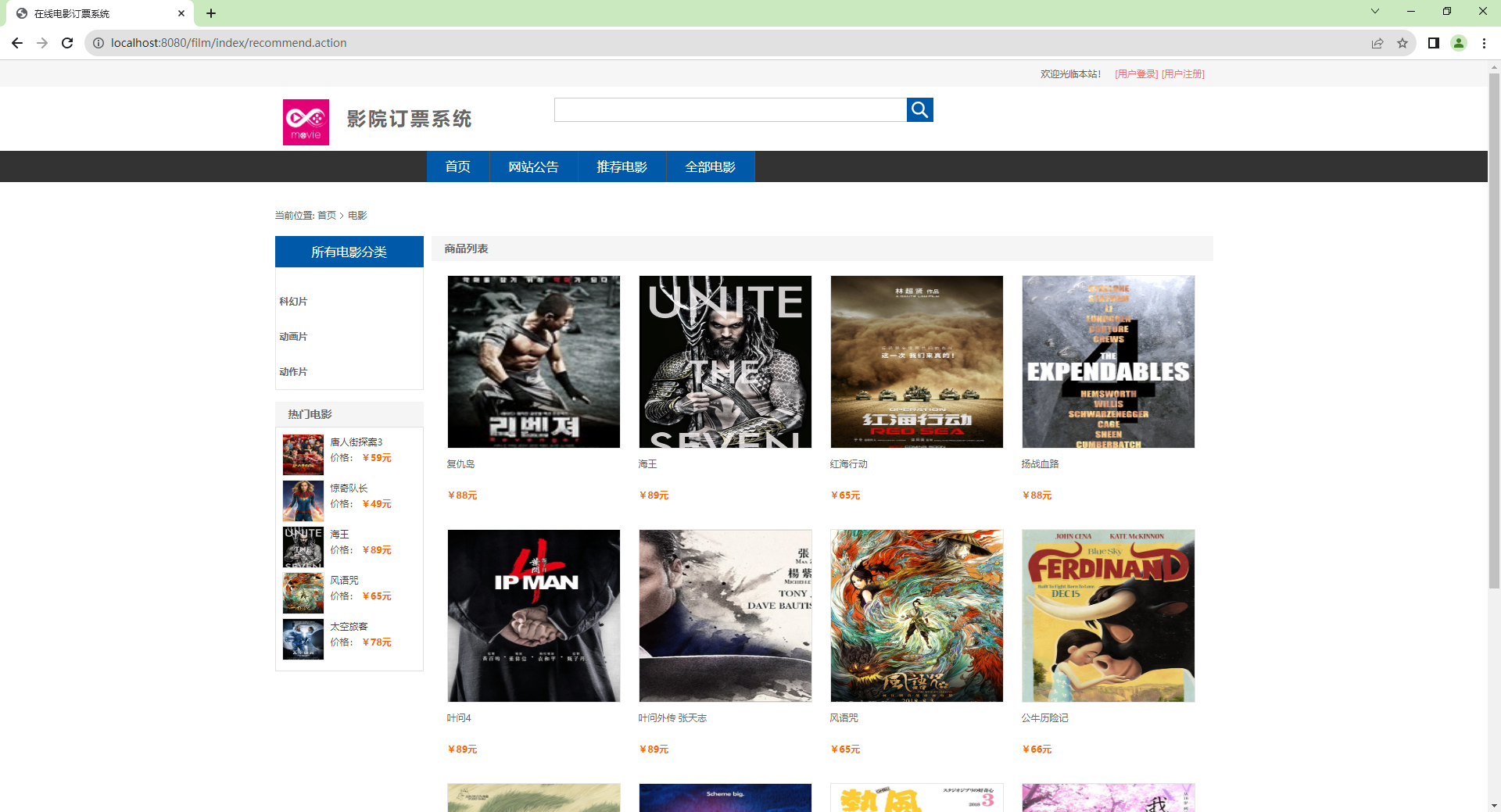The height and width of the screenshot is (812, 1501).
Task: Open the 叶问外传 张天志 poster
Action: 725,616
